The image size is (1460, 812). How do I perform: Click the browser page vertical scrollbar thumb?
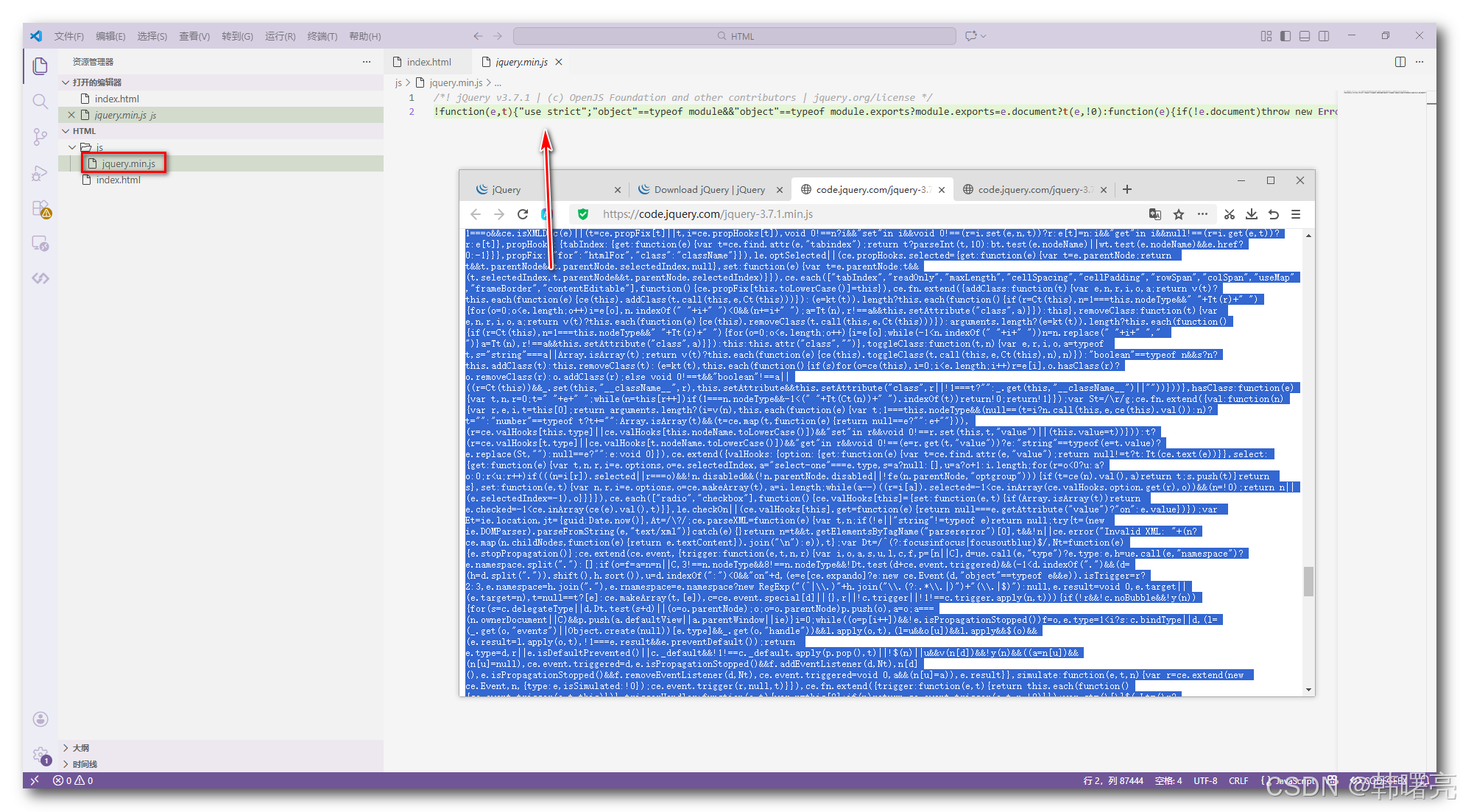point(1308,581)
